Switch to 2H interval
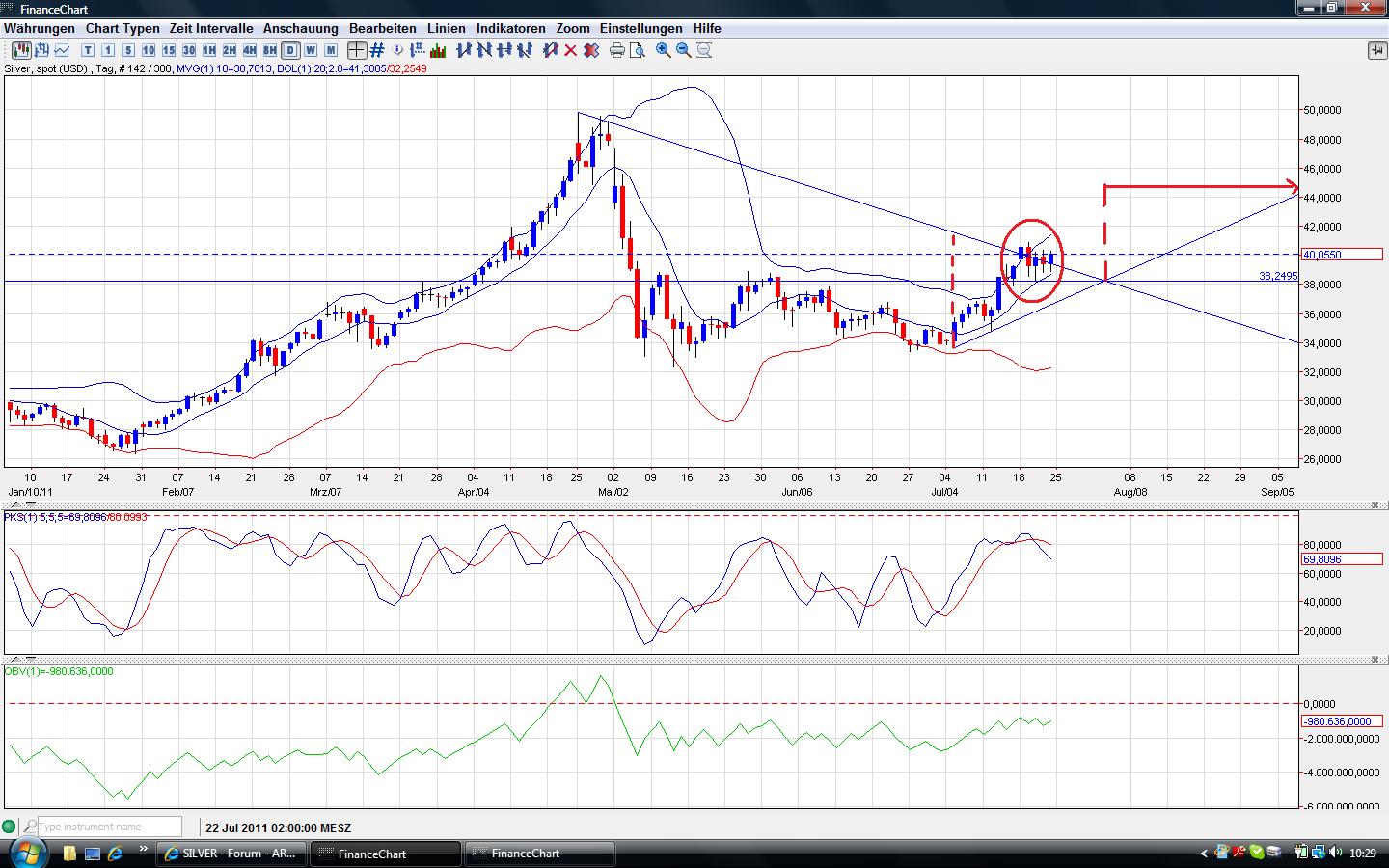This screenshot has height=868, width=1389. pyautogui.click(x=230, y=50)
